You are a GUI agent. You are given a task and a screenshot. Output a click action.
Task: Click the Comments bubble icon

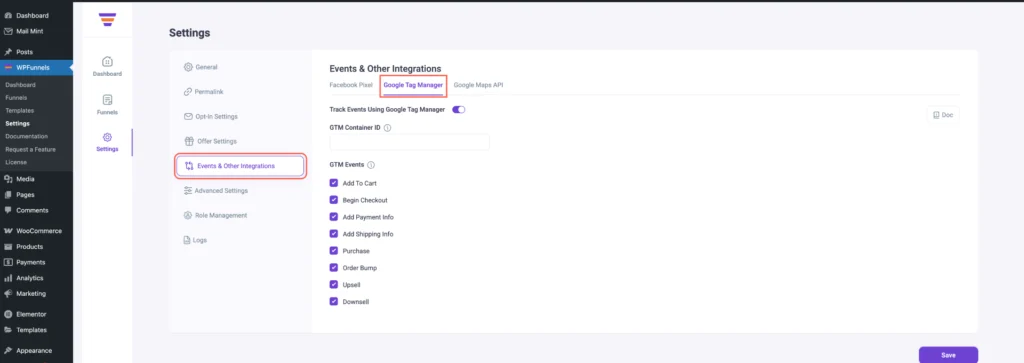[x=8, y=210]
